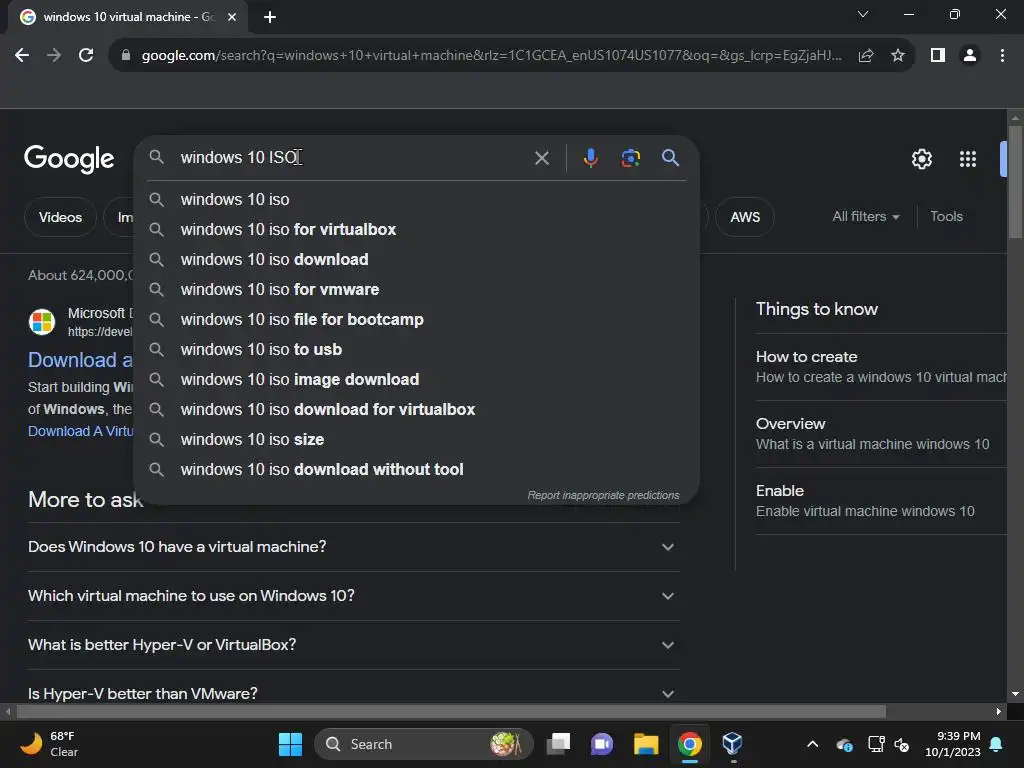Open Google apps grid
1024x768 pixels.
[x=967, y=159]
